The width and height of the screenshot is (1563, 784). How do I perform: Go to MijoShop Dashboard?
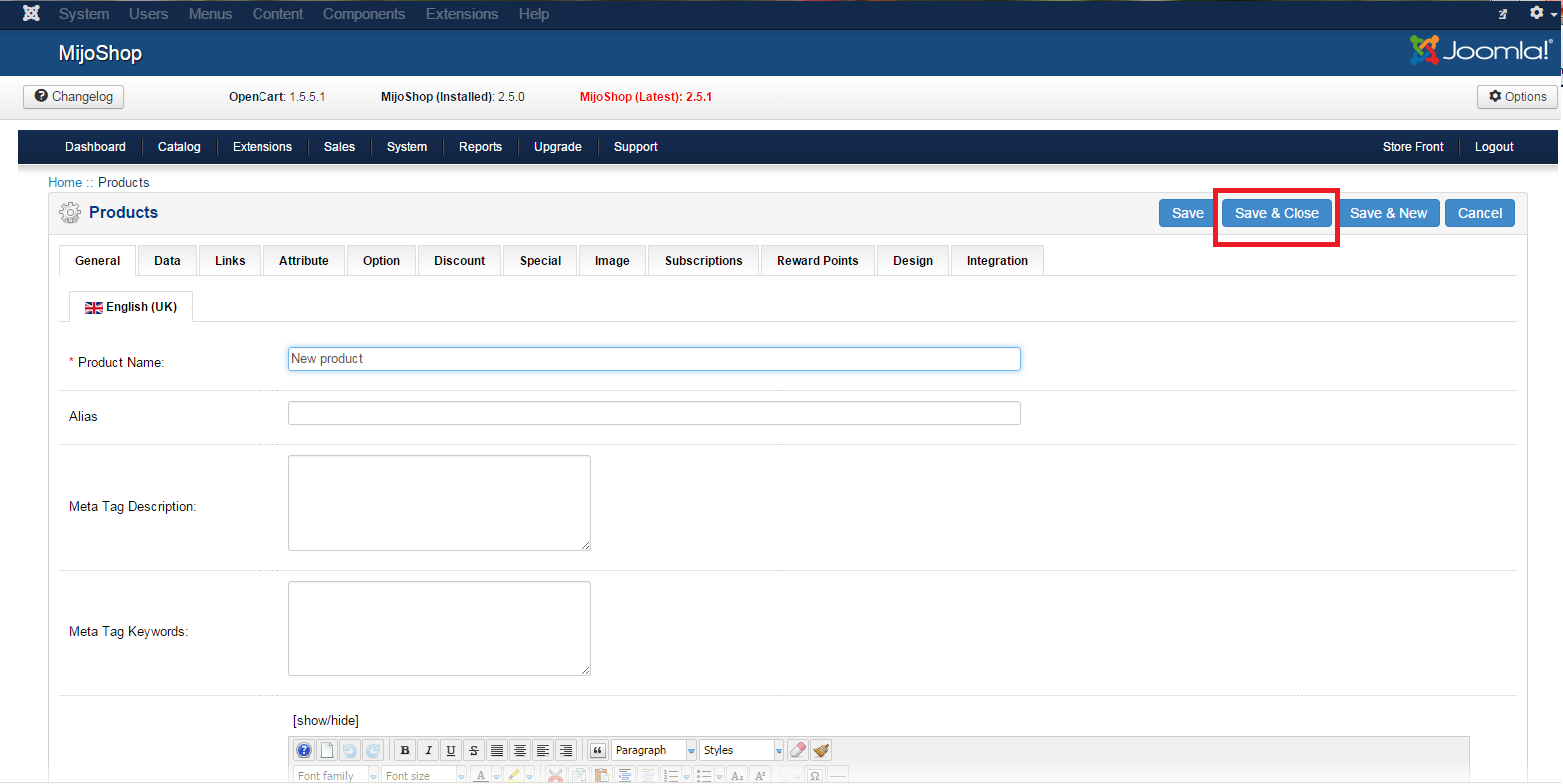[x=95, y=147]
